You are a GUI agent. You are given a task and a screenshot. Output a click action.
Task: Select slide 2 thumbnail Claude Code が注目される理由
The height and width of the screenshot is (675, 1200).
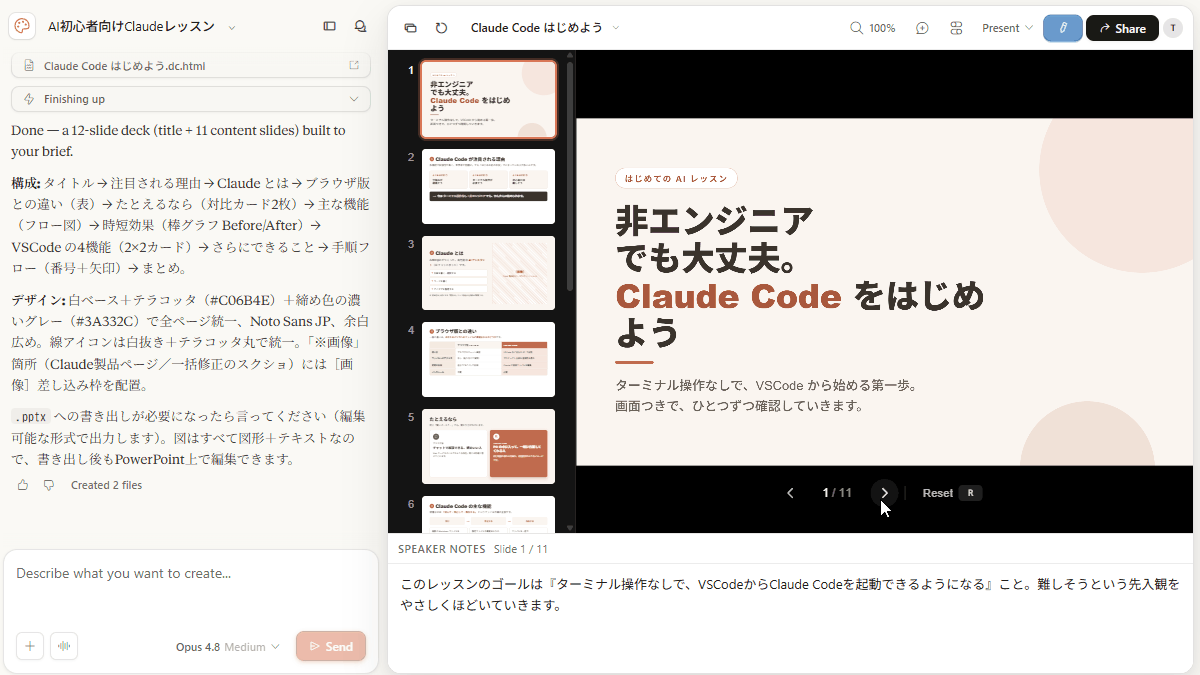coord(488,186)
